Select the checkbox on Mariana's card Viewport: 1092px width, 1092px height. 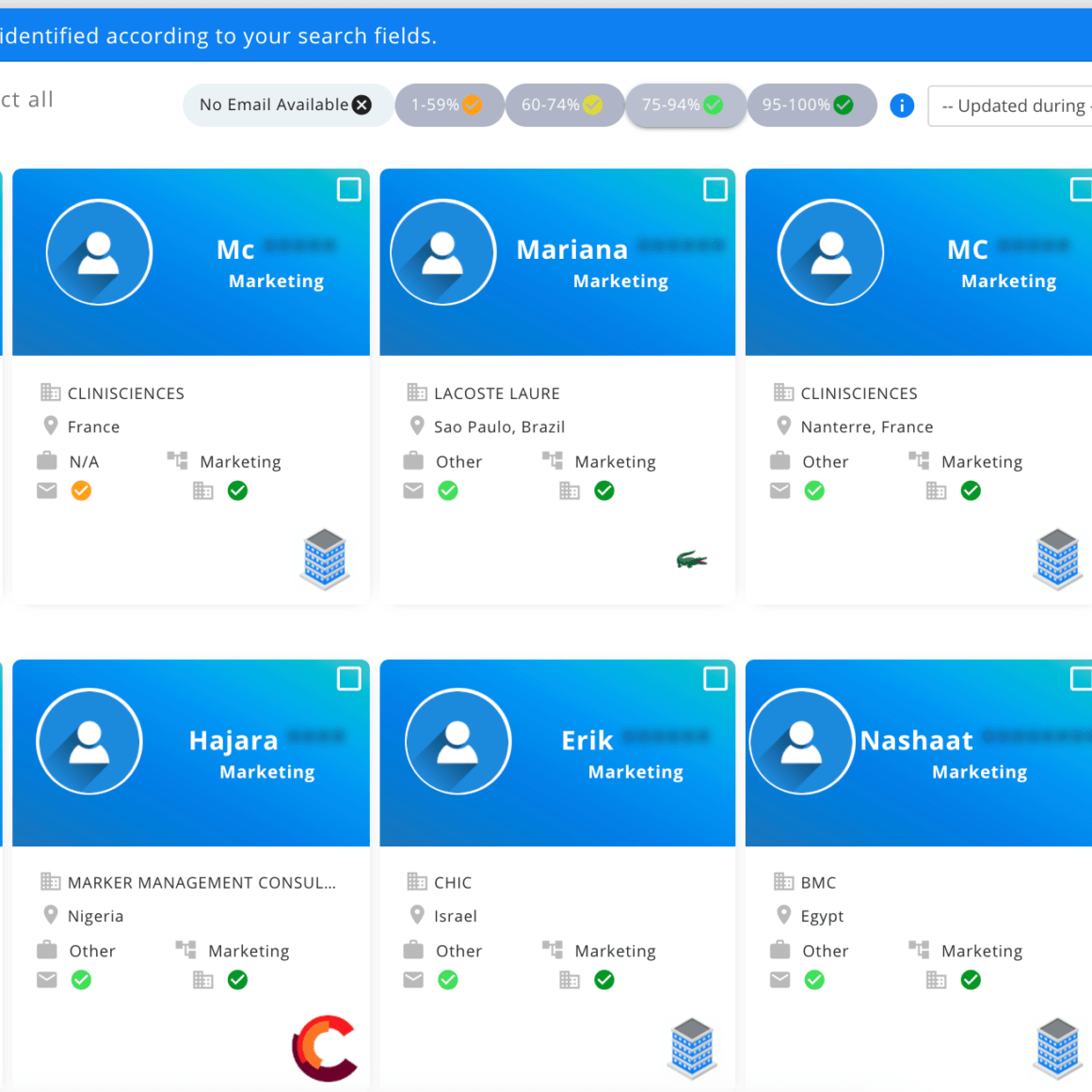(x=715, y=189)
